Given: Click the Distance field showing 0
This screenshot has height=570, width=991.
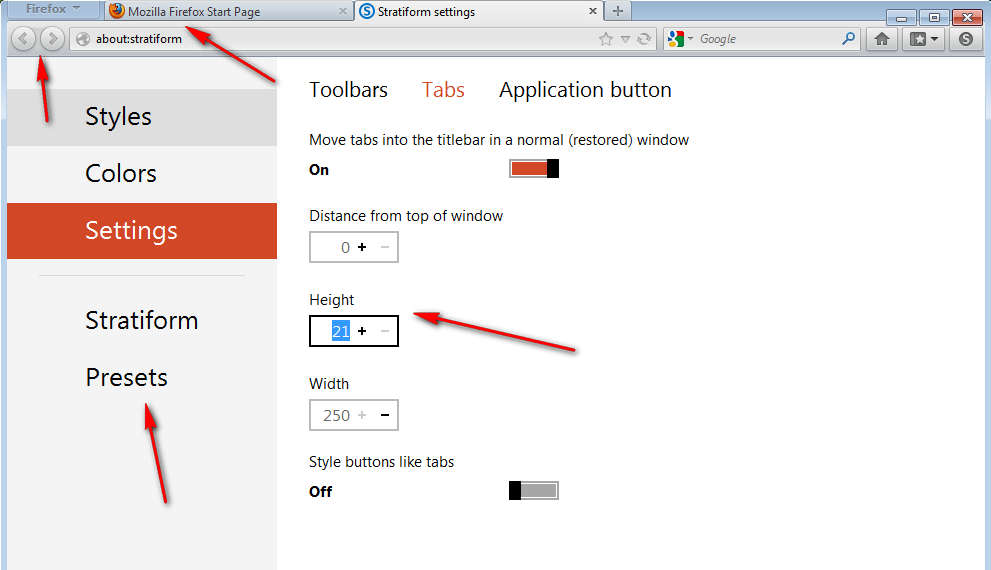Looking at the screenshot, I should click(345, 247).
